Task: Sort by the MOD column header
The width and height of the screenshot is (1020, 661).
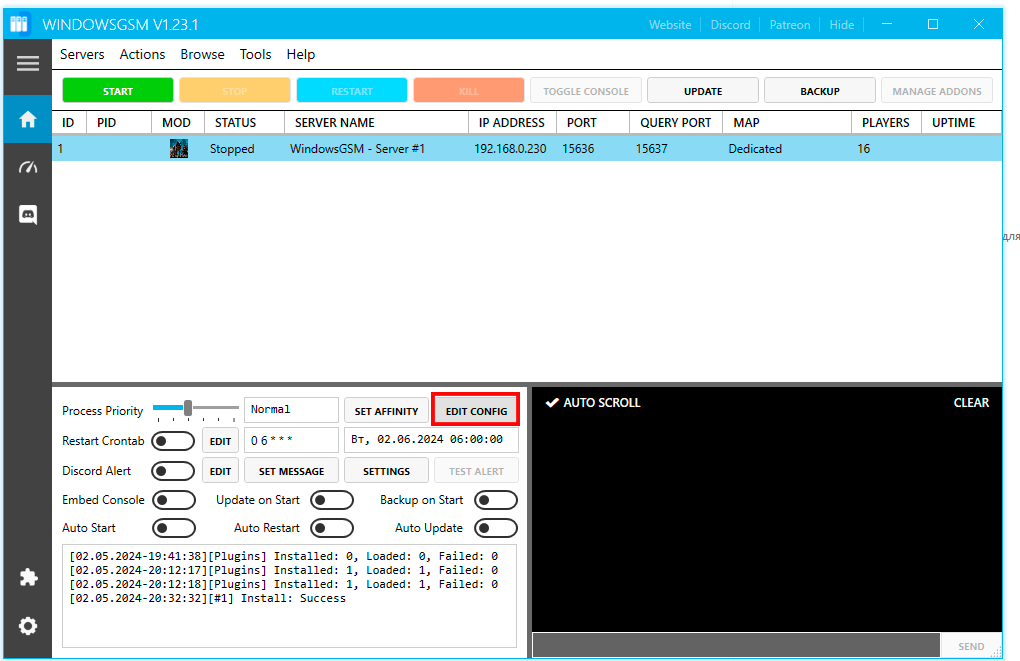Action: click(x=176, y=122)
